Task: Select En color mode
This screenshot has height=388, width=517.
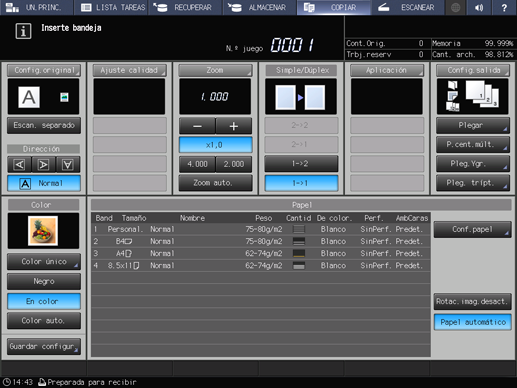Action: pyautogui.click(x=44, y=301)
